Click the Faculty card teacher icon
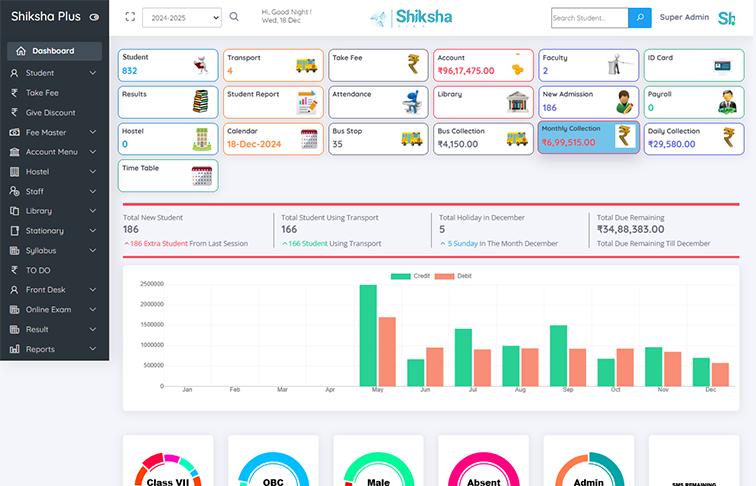This screenshot has width=756, height=486. (619, 64)
